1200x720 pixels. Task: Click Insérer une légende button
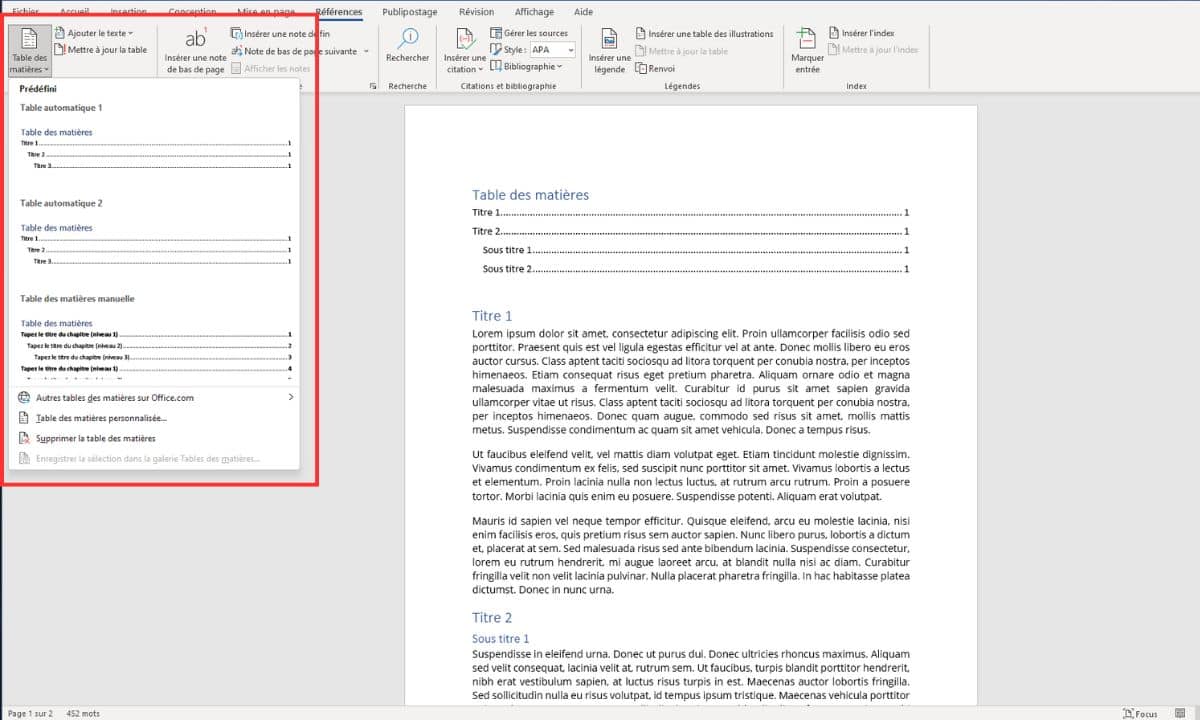609,51
